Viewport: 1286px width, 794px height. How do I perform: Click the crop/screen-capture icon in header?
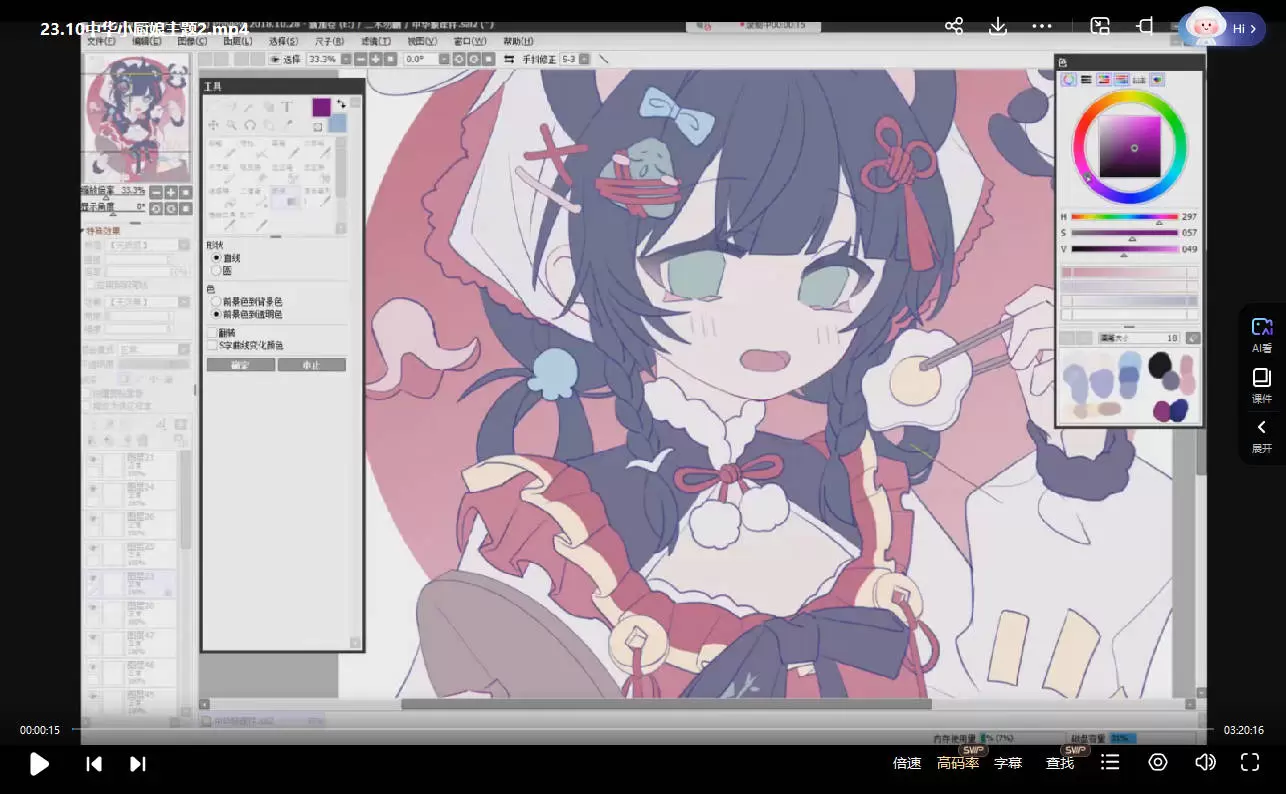coord(1146,26)
